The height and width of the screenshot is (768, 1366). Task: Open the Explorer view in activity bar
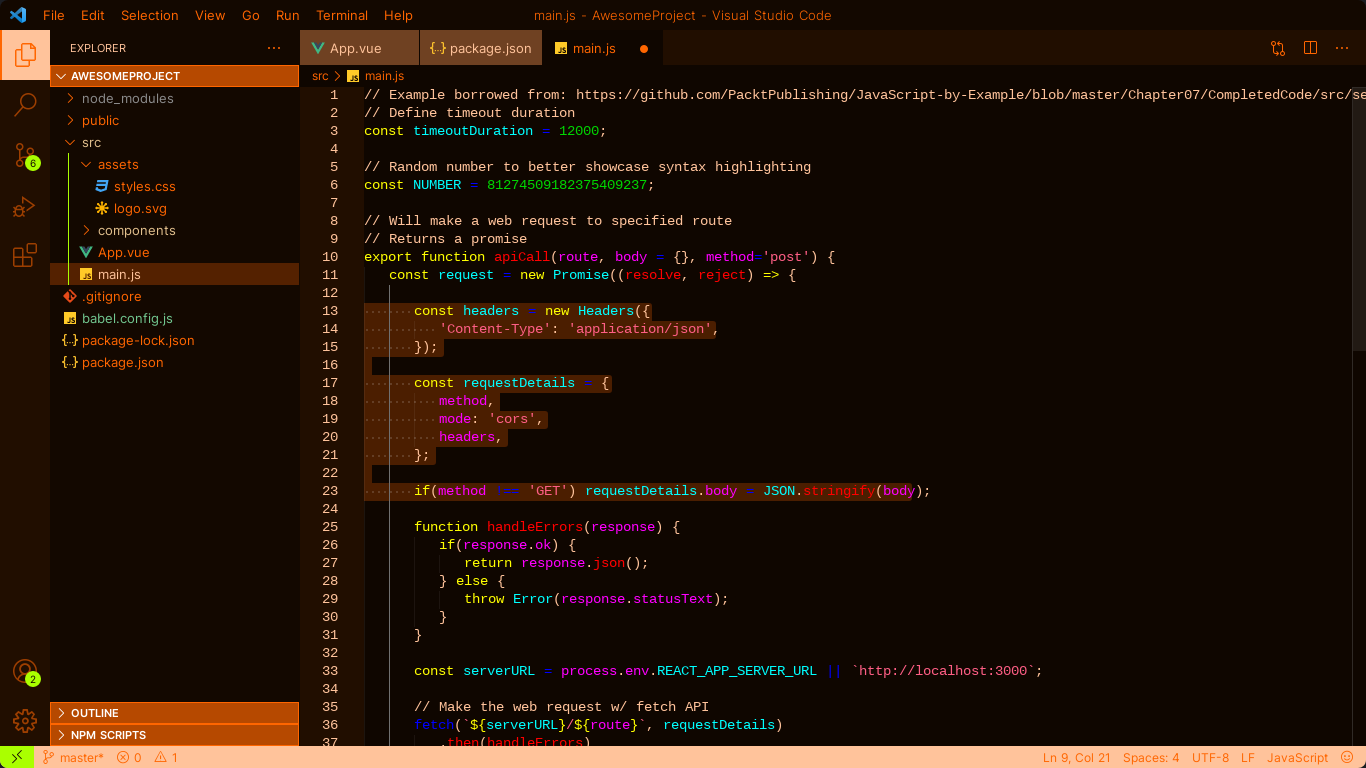(25, 55)
